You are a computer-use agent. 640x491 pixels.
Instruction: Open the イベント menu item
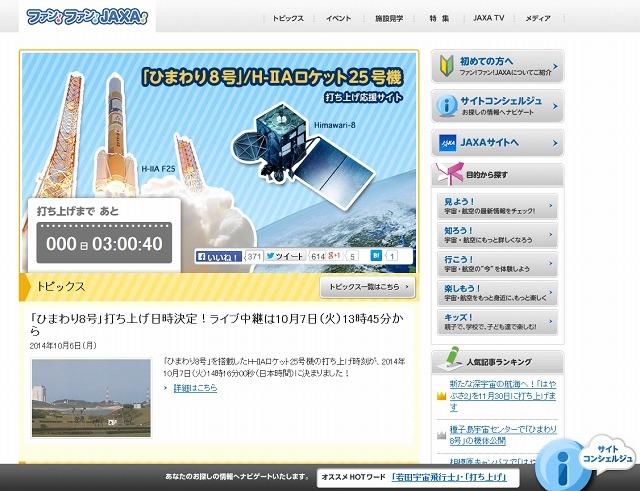(338, 18)
